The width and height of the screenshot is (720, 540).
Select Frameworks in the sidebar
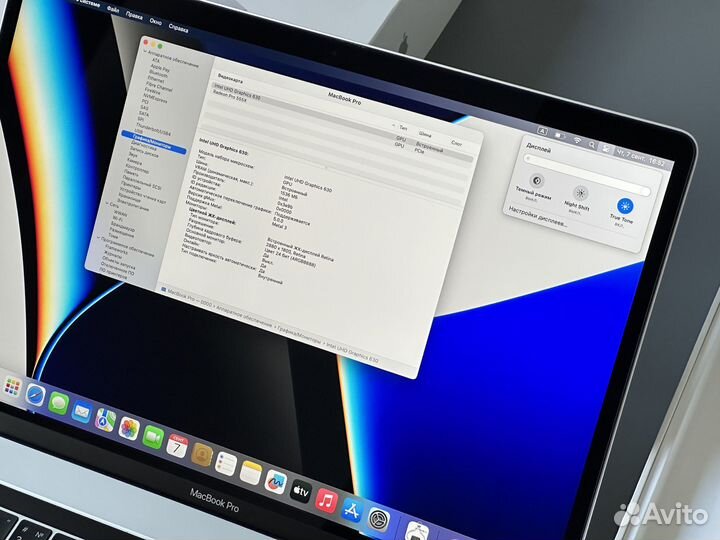pyautogui.click(x=116, y=249)
